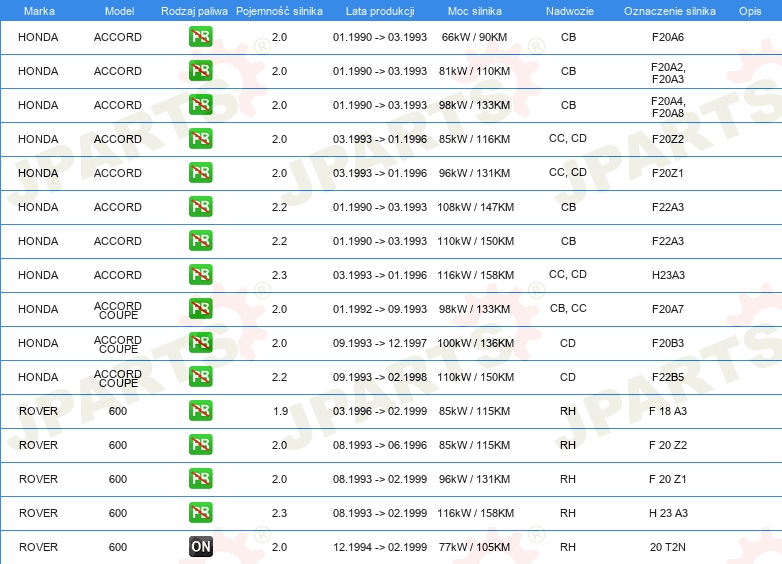Select the engine code F20Z1 cell
Screen dimensions: 782x564
(667, 173)
